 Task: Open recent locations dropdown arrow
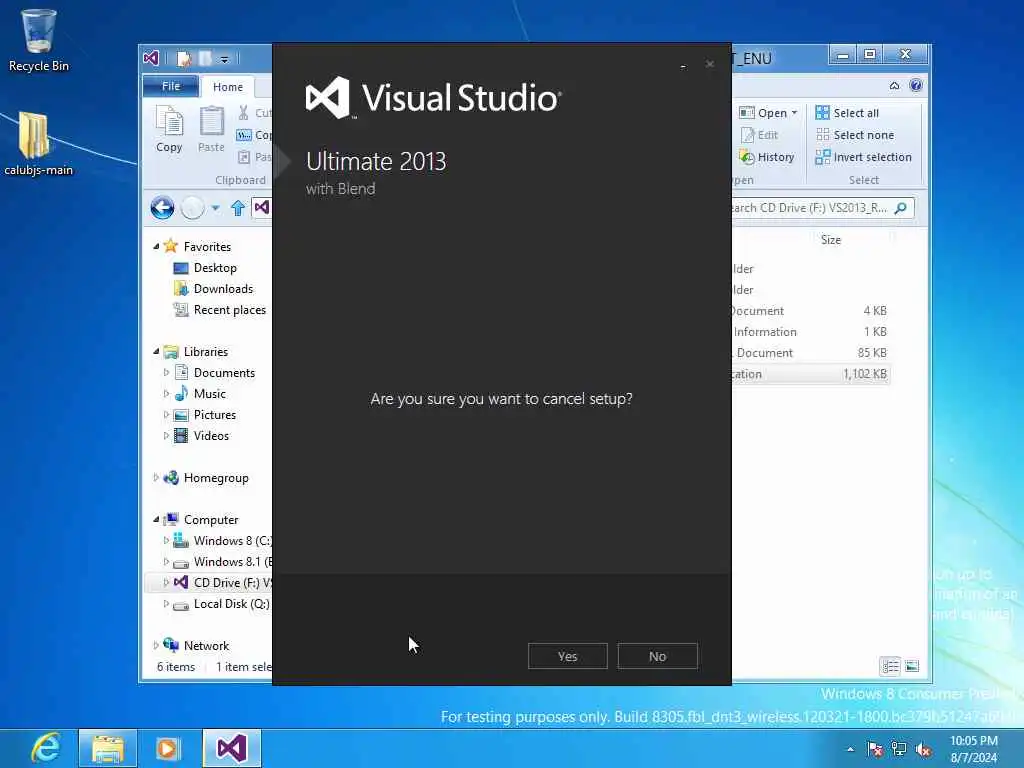tap(216, 208)
